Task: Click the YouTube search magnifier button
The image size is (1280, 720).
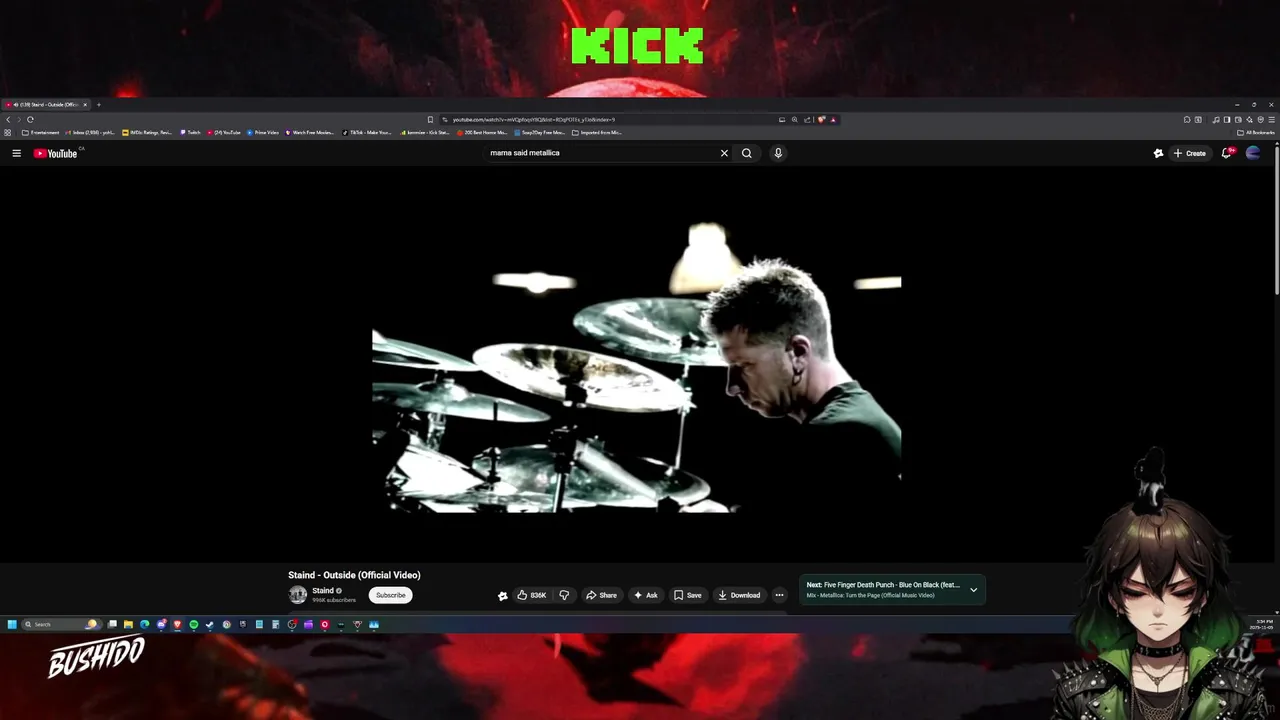Action: [746, 153]
